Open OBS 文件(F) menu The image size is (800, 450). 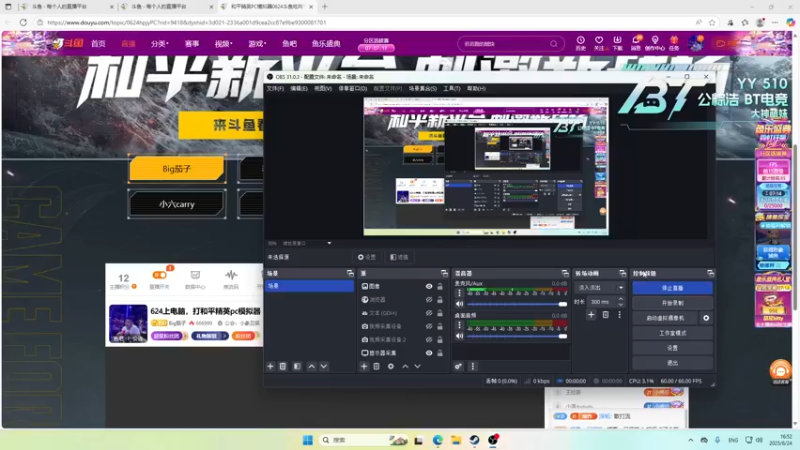pos(275,89)
